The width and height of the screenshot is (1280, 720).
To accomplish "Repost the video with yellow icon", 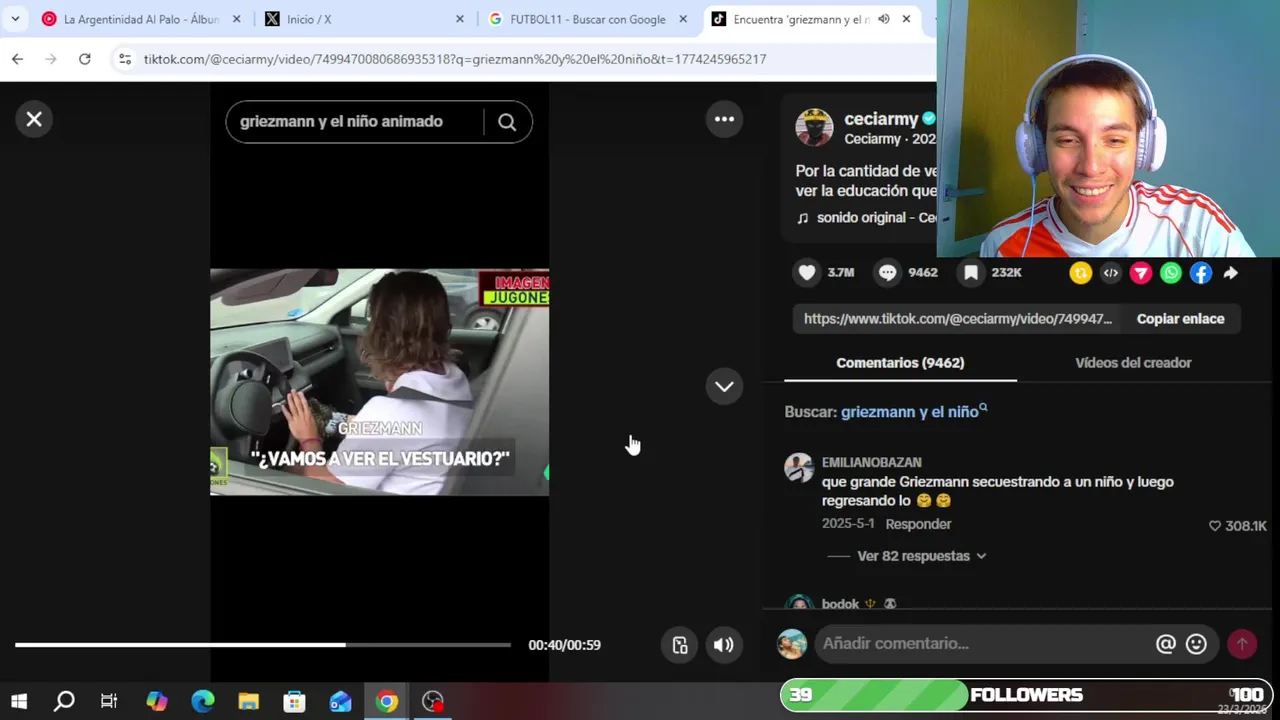I will click(x=1081, y=273).
